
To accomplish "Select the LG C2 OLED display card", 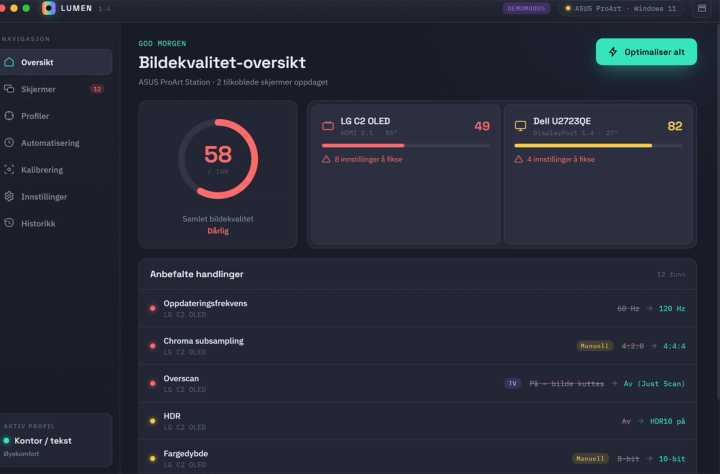I will point(405,174).
